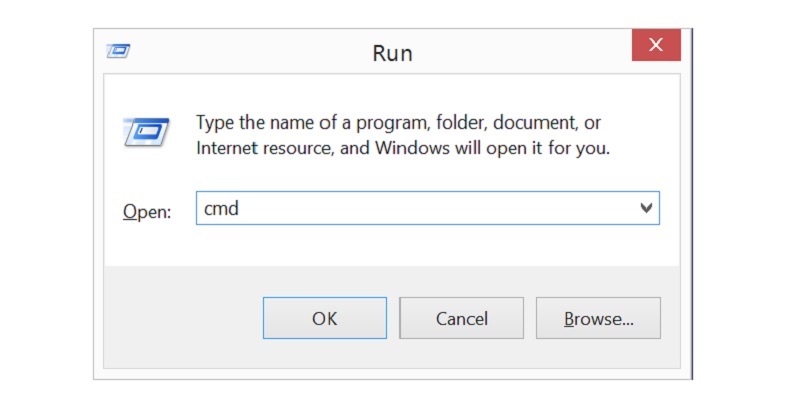Expand the Open combo box dropdown arrow
The height and width of the screenshot is (416, 800).
tap(646, 208)
